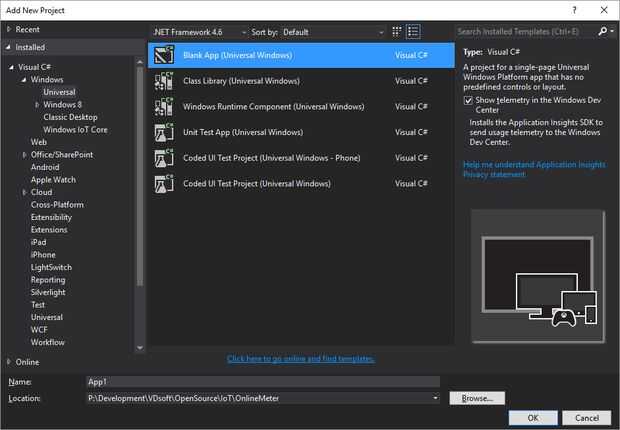Select the Apple Watch tree item

53,180
